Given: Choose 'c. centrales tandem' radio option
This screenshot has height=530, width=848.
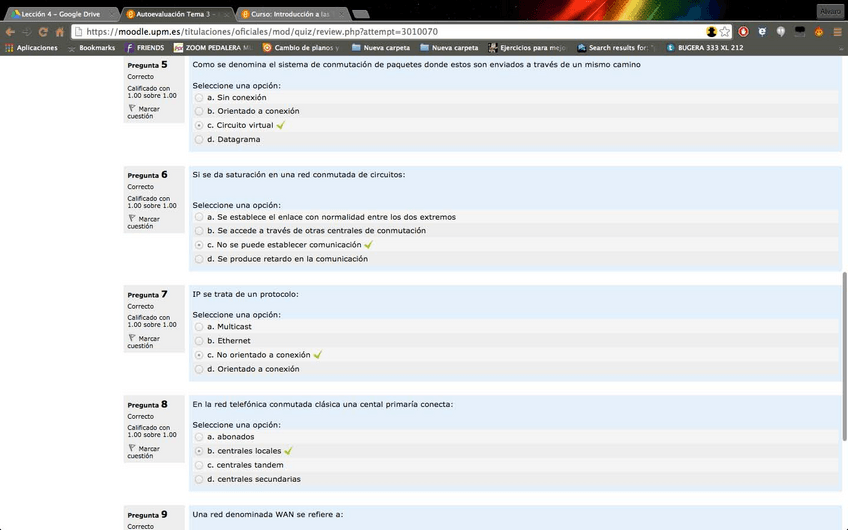Looking at the screenshot, I should (199, 465).
